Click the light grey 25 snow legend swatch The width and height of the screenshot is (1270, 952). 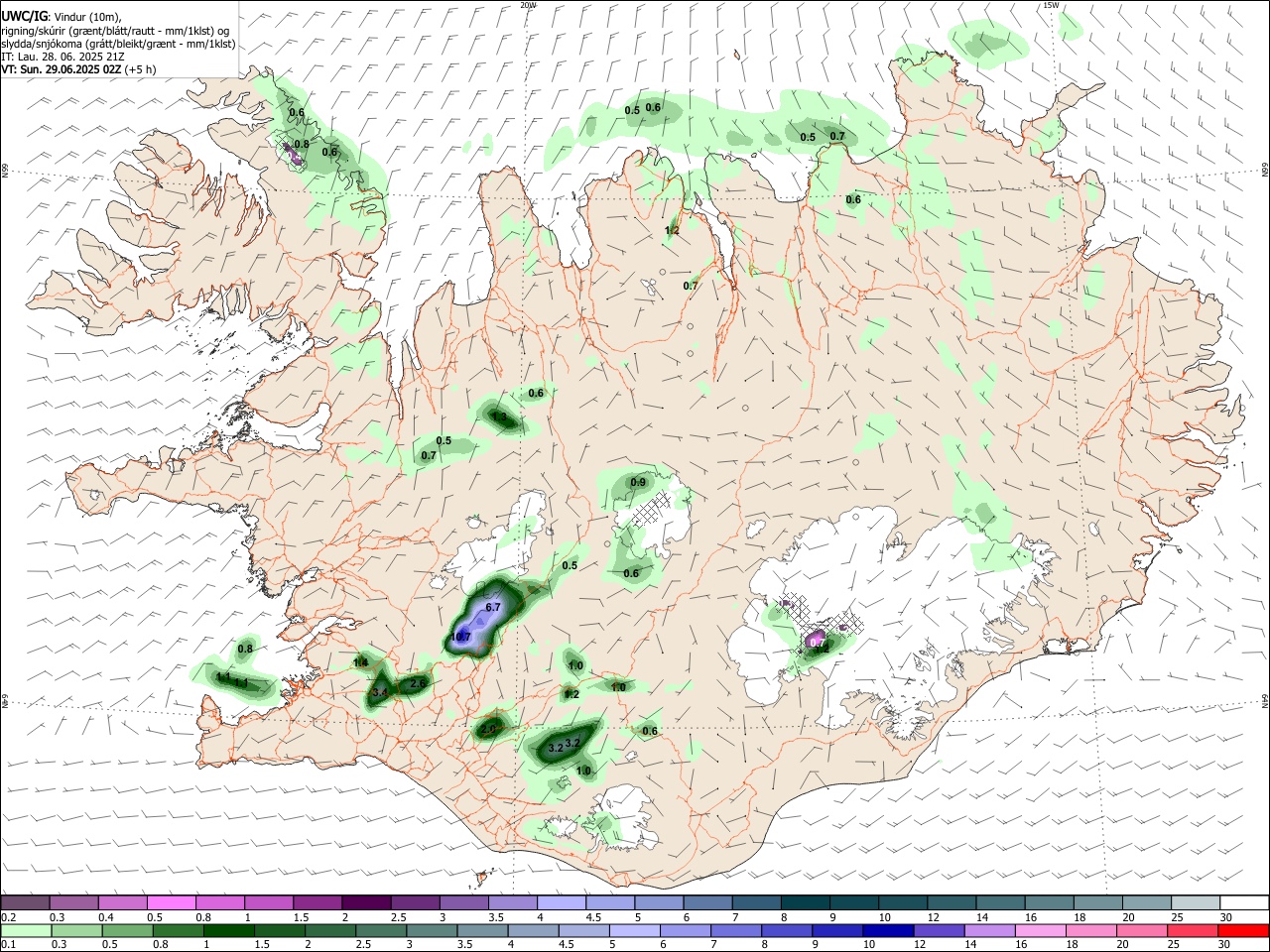coord(1196,903)
